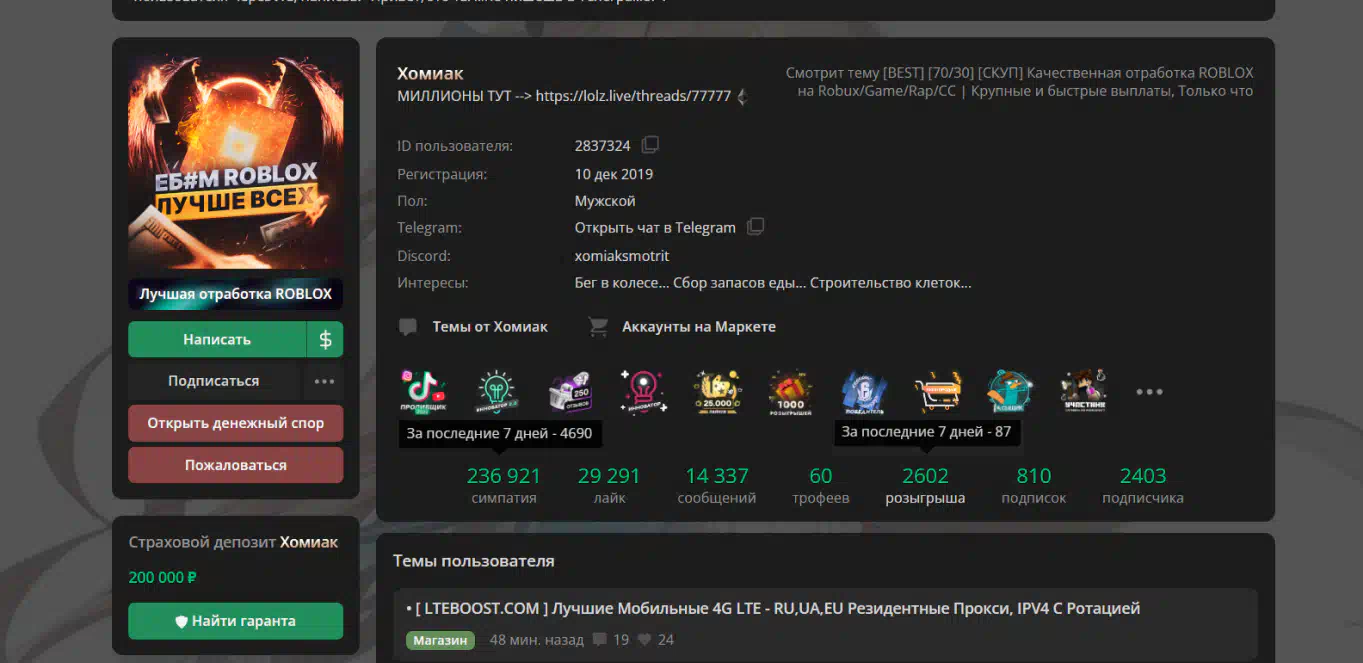The height and width of the screenshot is (663, 1363).
Task: Open the 236 921 симпатия counter
Action: click(504, 485)
